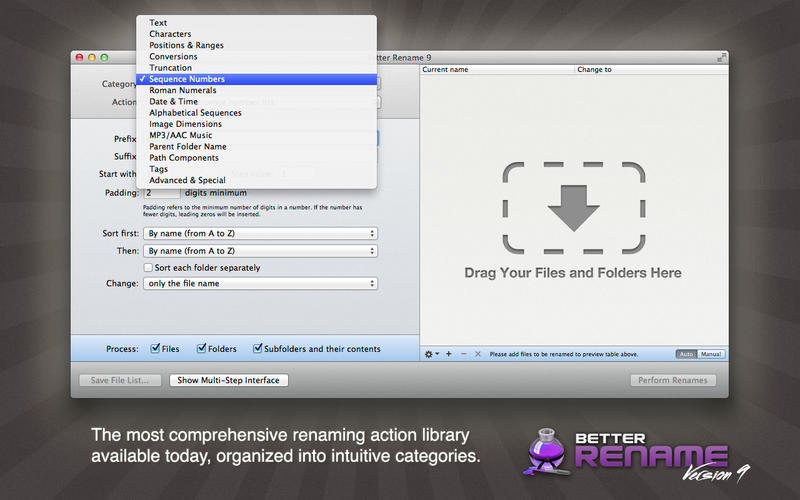Open the Change dropdown
The width and height of the screenshot is (800, 500).
[x=260, y=283]
